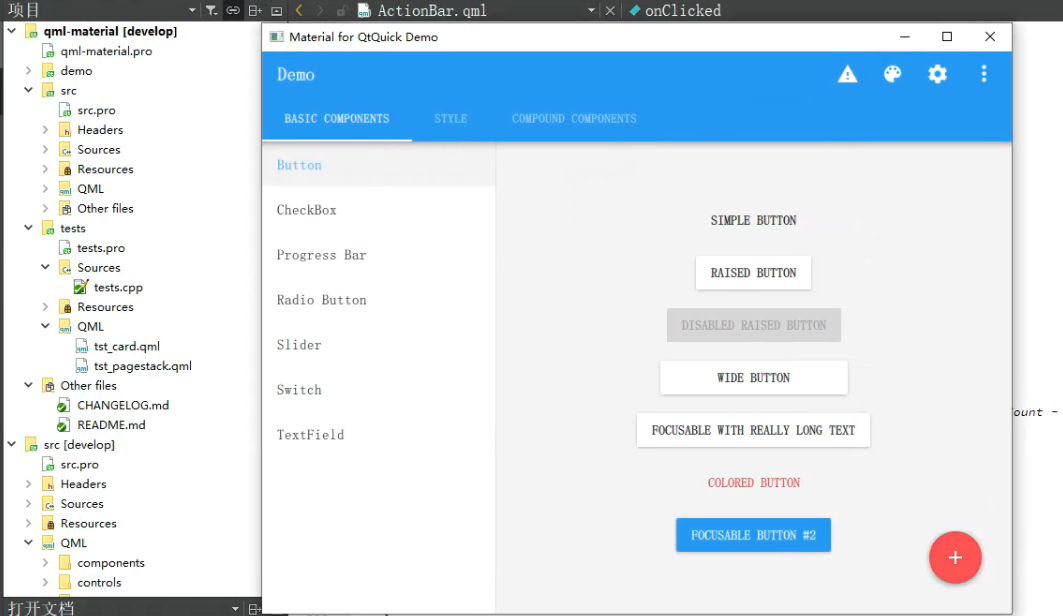
Task: Click the warning triangle icon in Demo toolbar
Action: point(848,73)
